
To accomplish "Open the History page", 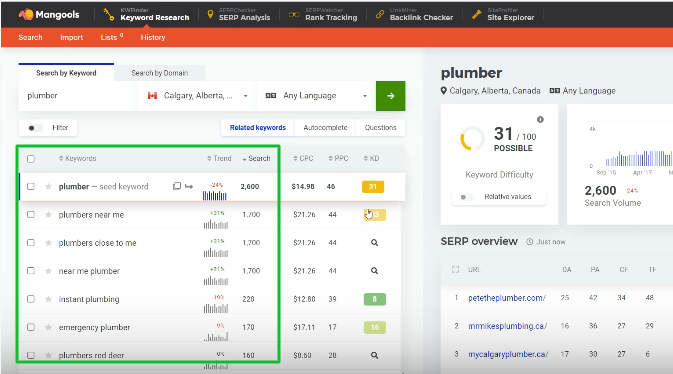I will pos(153,37).
